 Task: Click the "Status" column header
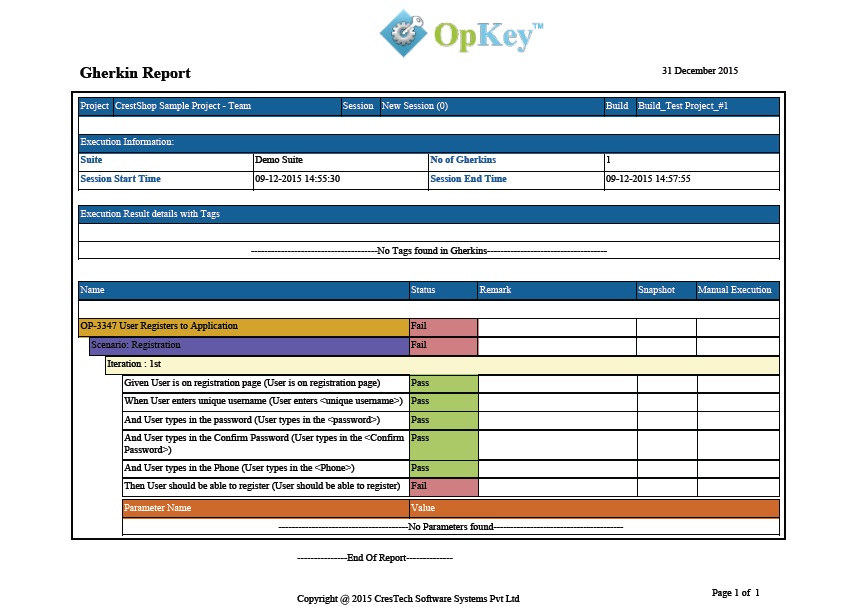pyautogui.click(x=443, y=290)
